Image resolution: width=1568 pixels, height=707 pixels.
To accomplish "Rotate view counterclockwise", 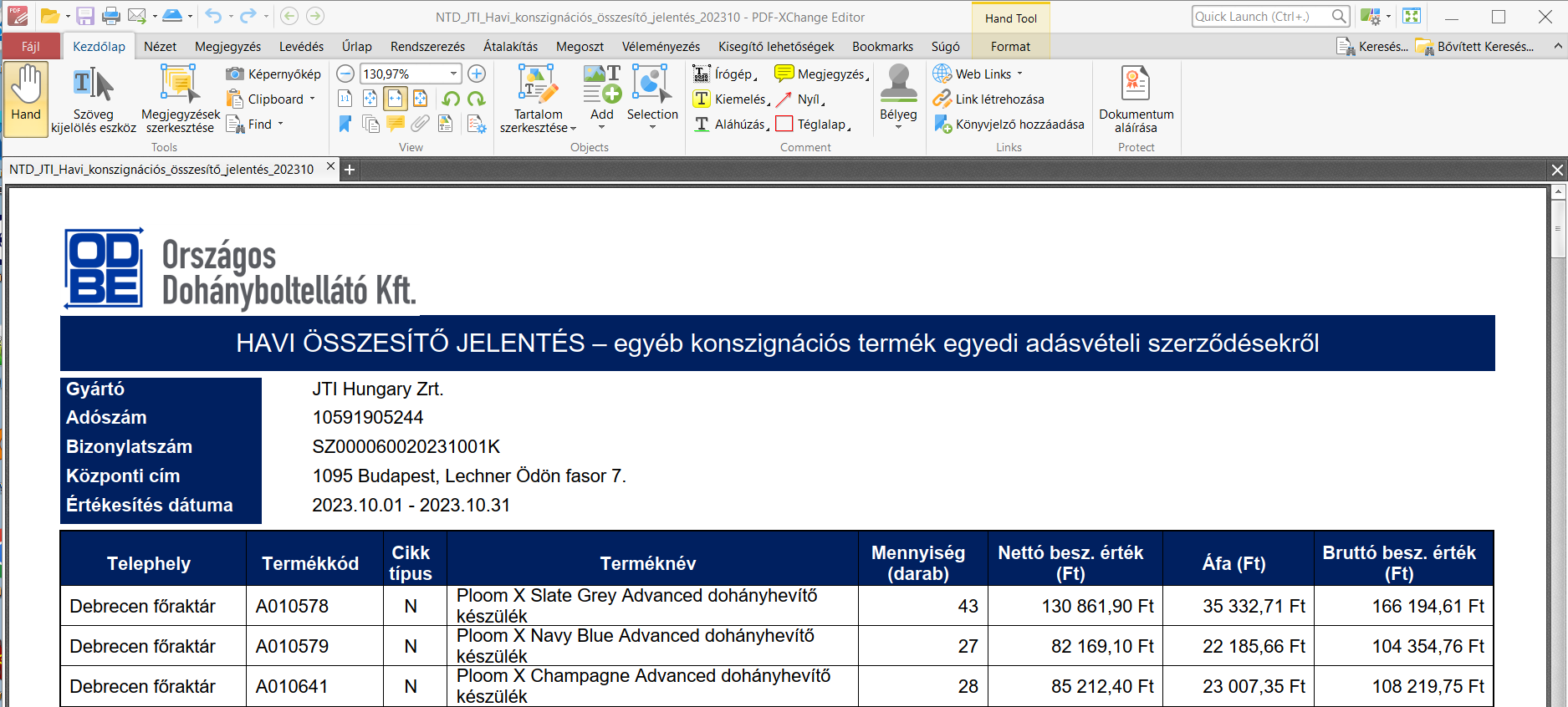I will (x=451, y=99).
